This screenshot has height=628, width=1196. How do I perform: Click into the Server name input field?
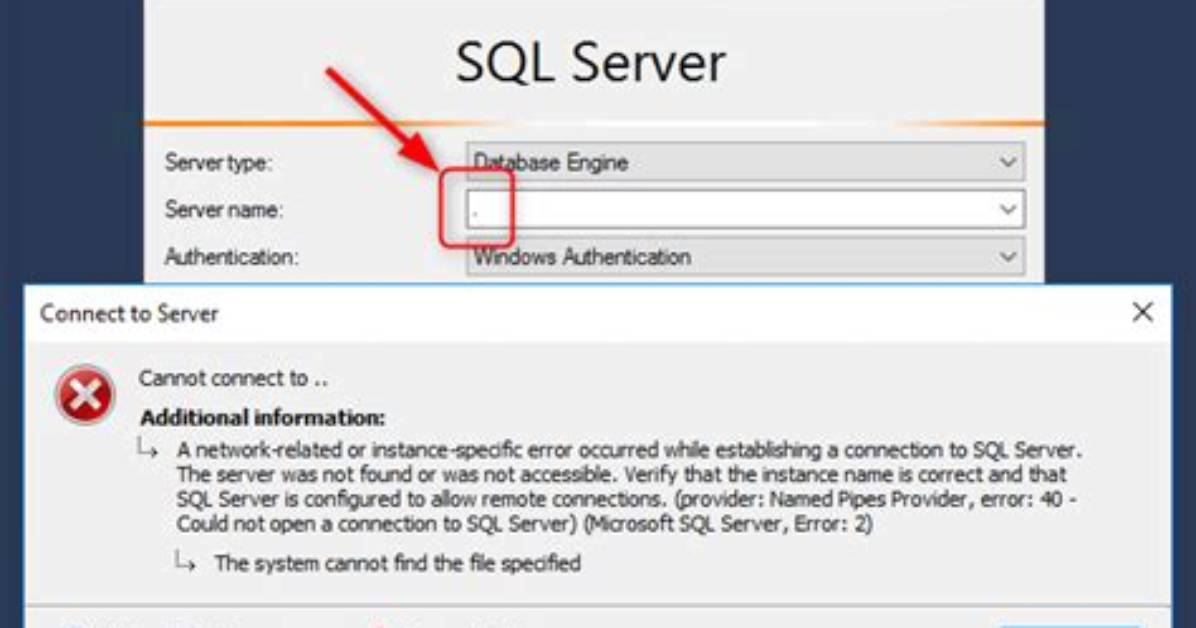[745, 209]
